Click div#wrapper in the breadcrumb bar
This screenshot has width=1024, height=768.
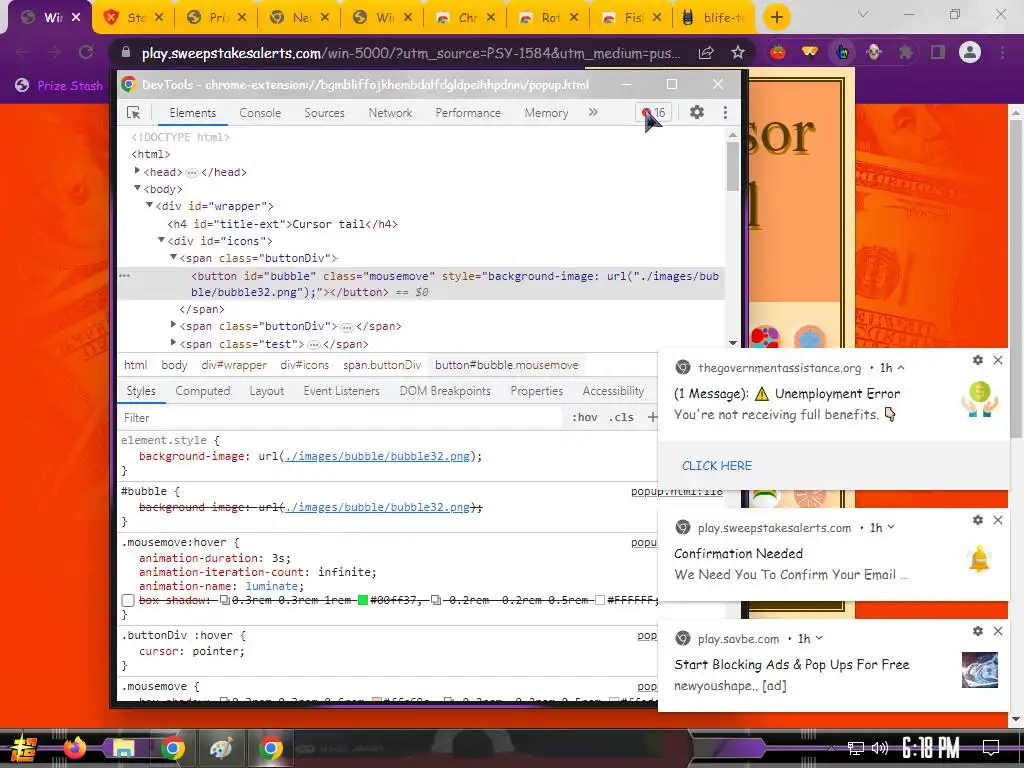click(x=234, y=365)
